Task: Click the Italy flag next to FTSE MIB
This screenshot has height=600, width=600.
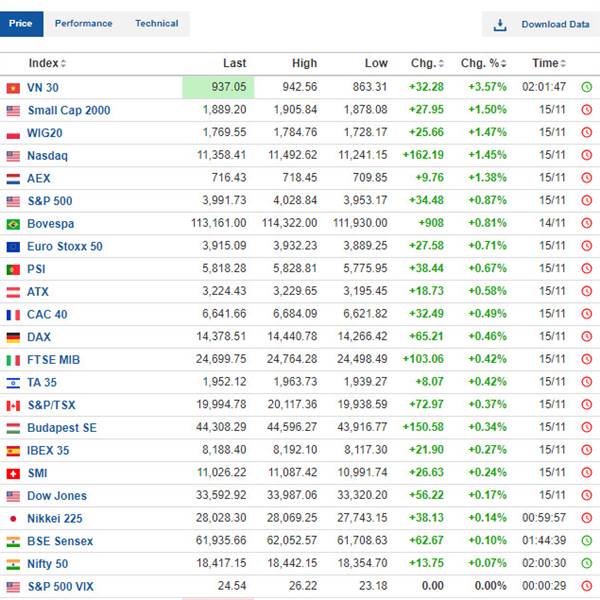Action: click(x=13, y=360)
